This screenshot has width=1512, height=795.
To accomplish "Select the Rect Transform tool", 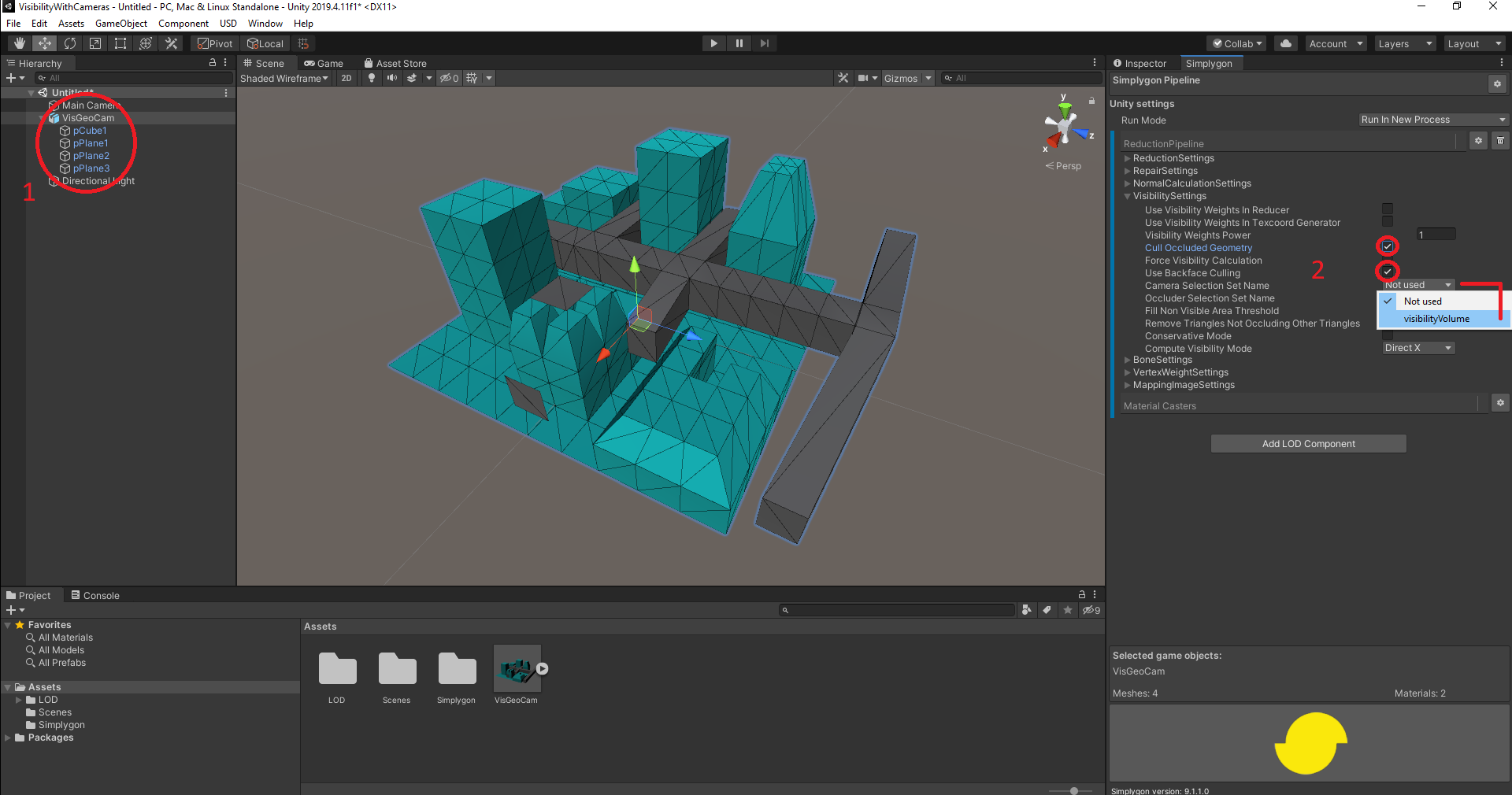I will (x=120, y=43).
